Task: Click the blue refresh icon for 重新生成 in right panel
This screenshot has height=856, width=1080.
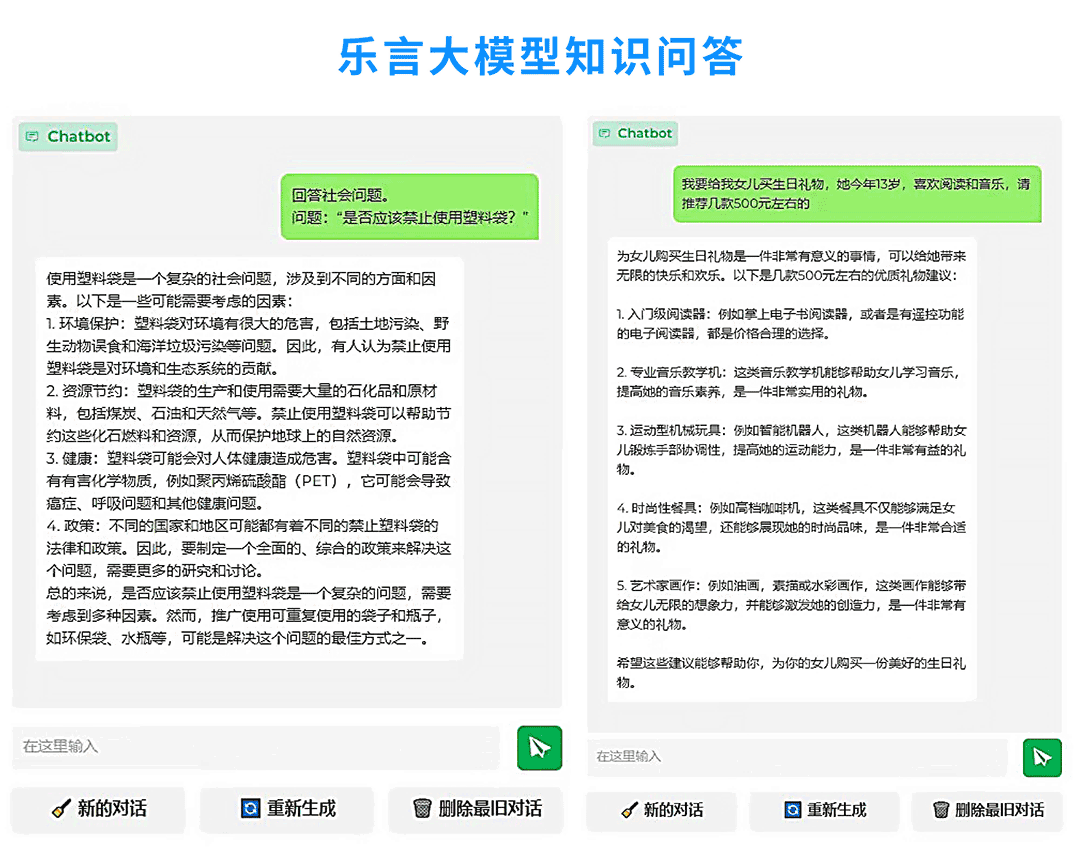Action: (792, 810)
